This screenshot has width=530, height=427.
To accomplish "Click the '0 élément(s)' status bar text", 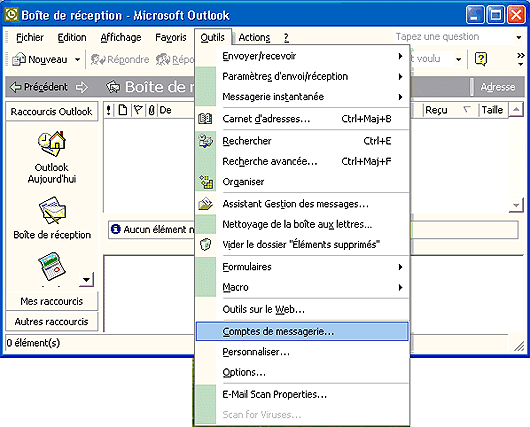I will click(33, 343).
